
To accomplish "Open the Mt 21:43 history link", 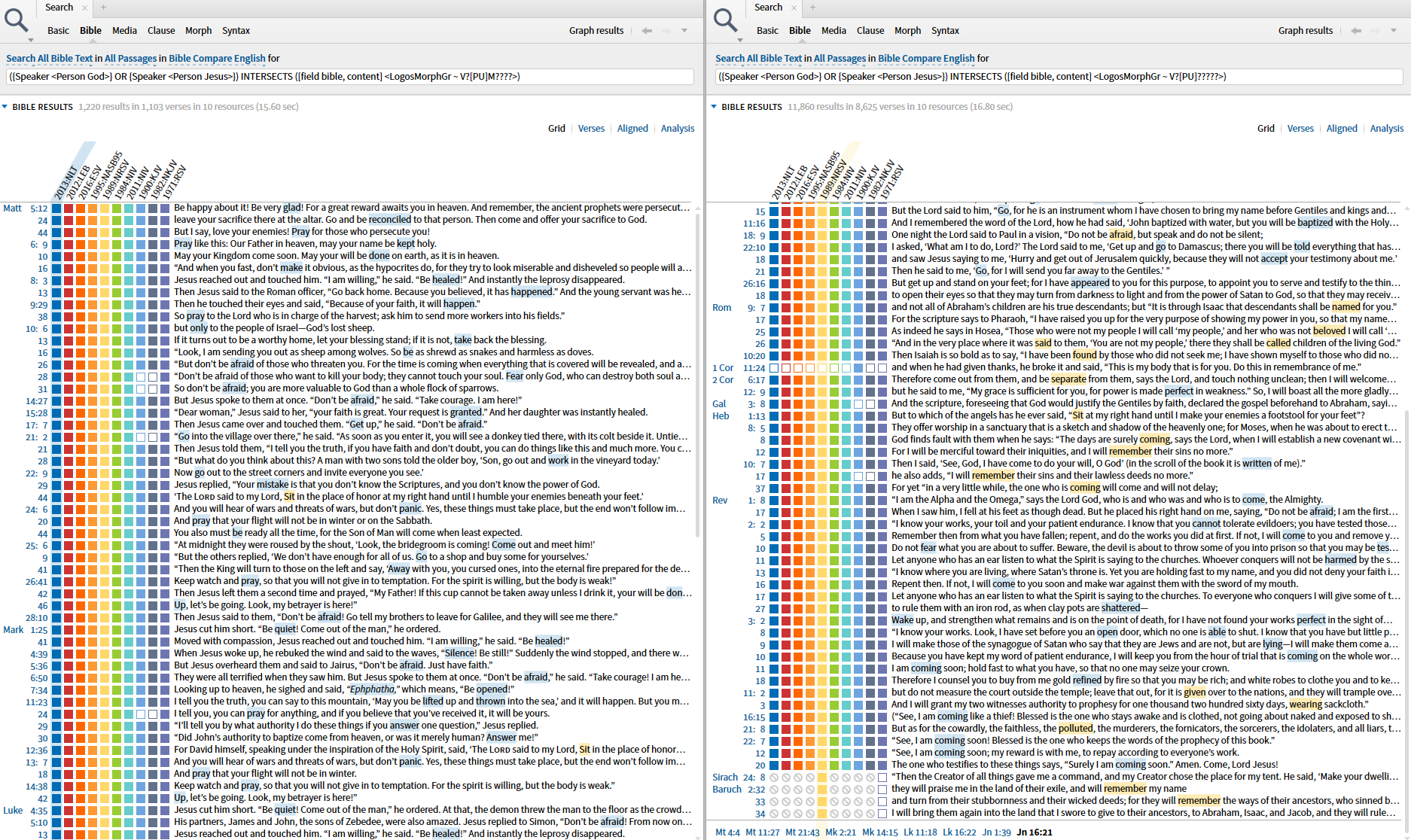I will click(x=803, y=832).
